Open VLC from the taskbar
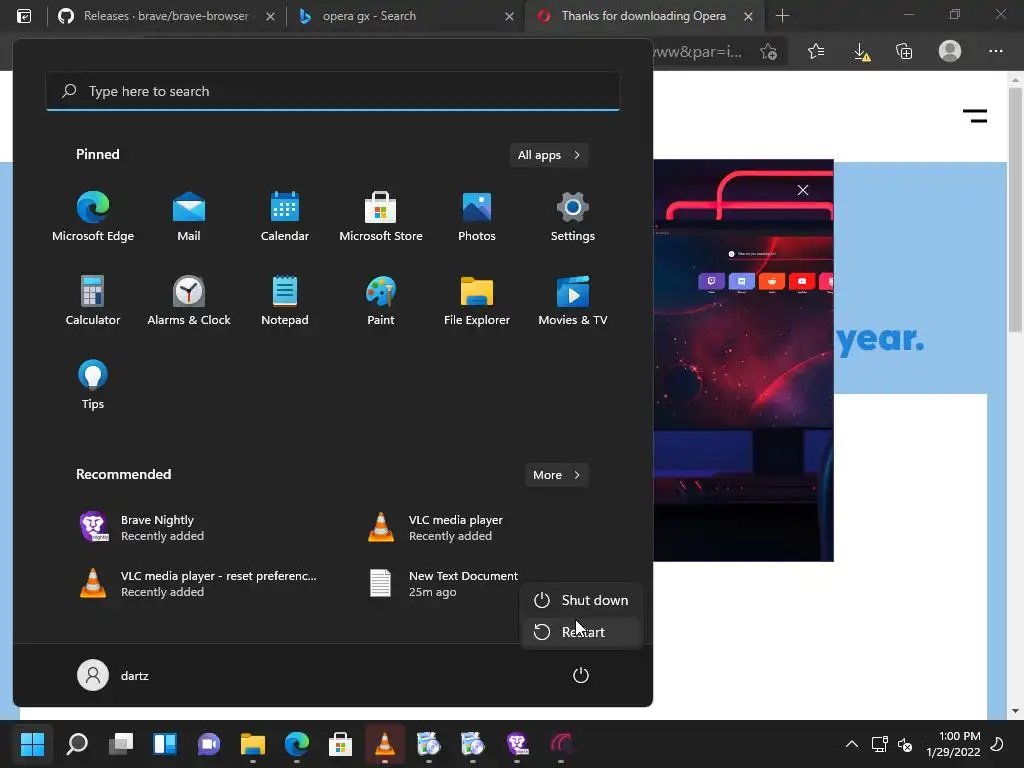 tap(385, 743)
